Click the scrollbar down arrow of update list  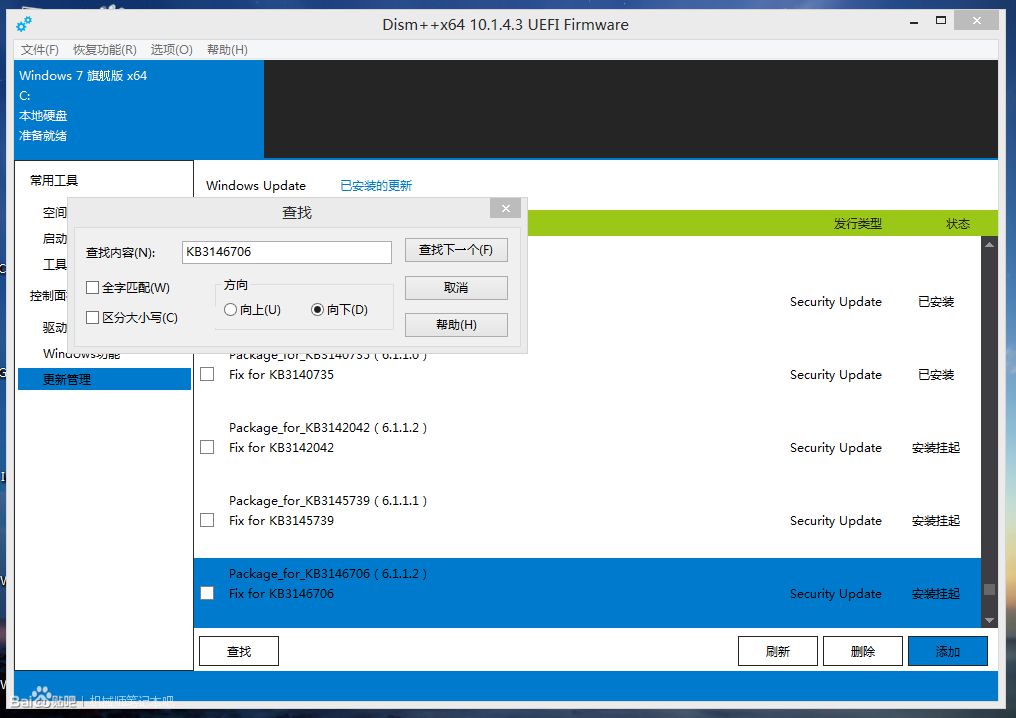[989, 620]
